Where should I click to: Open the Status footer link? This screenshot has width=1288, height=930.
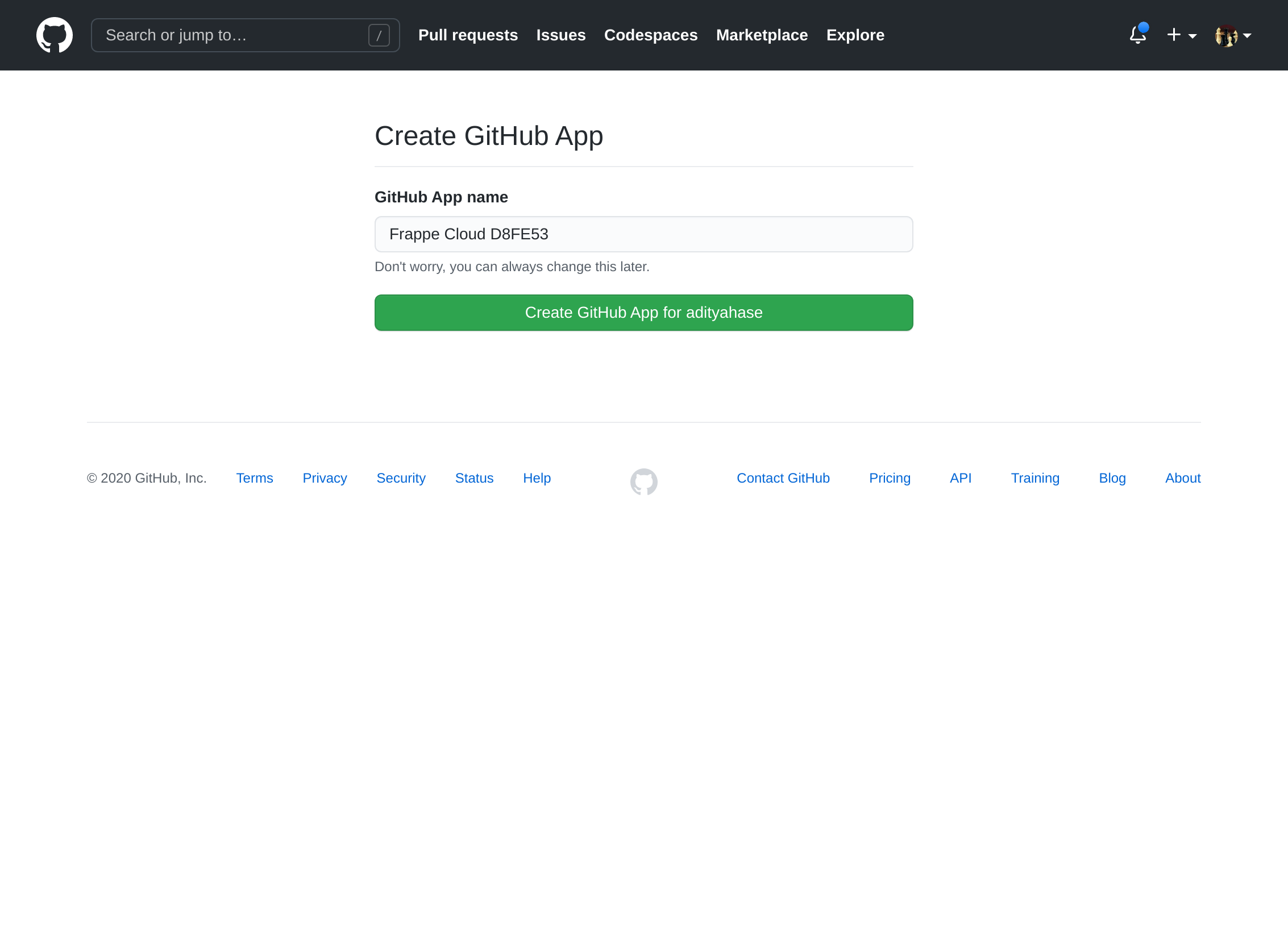pos(474,478)
